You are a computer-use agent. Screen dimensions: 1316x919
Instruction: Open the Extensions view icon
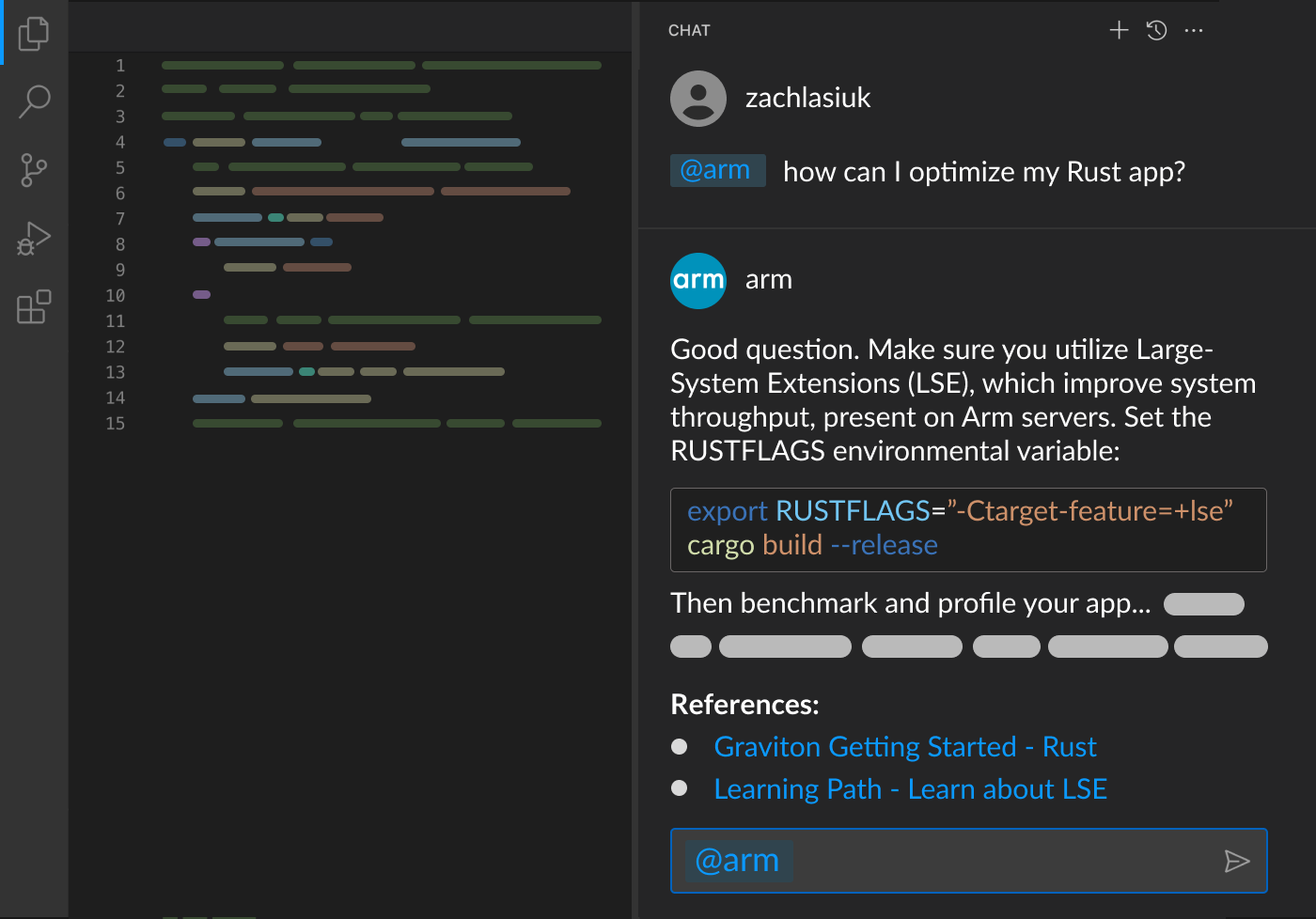tap(34, 306)
